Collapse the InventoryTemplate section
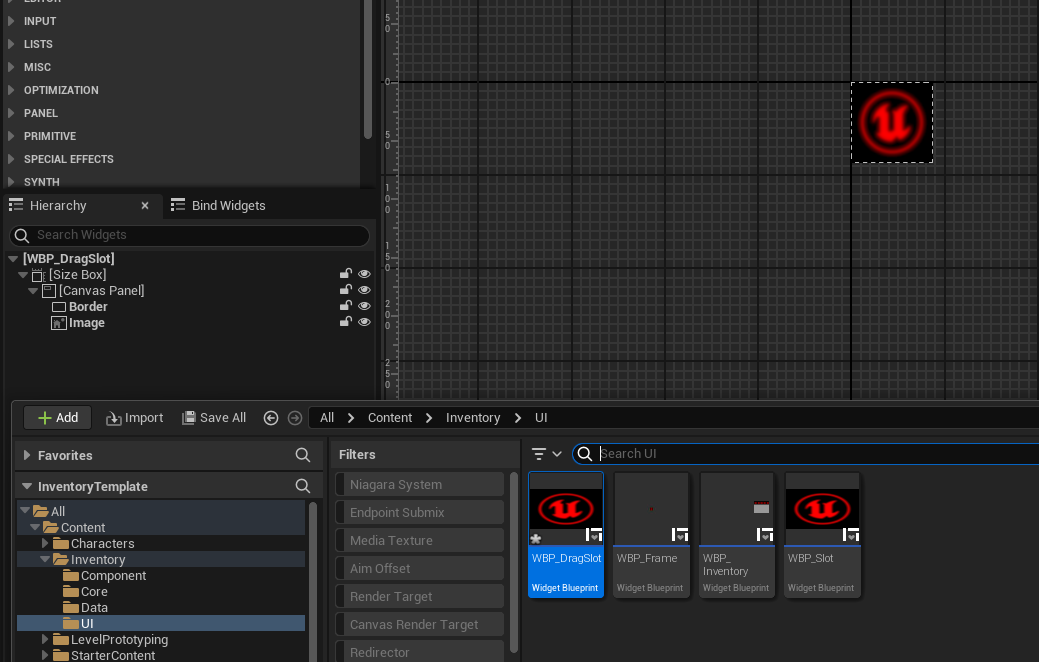Screen dimensions: 1039x662 coord(27,486)
